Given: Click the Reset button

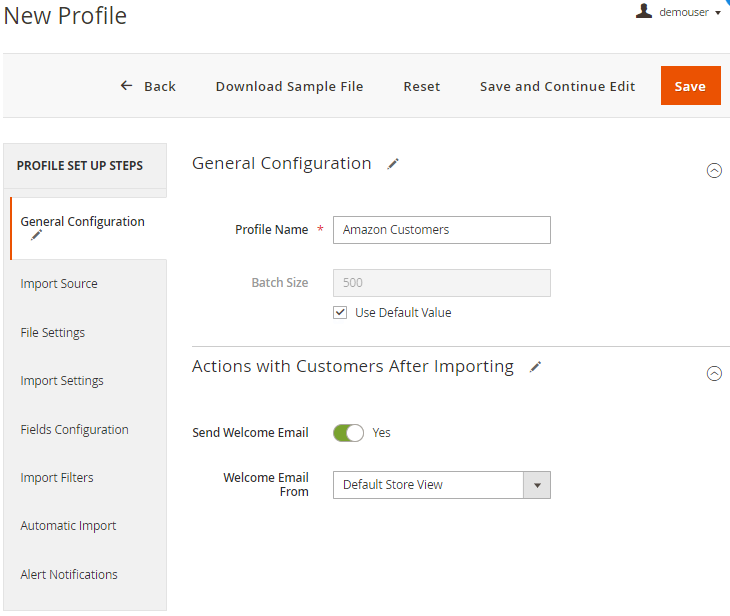Looking at the screenshot, I should (421, 86).
